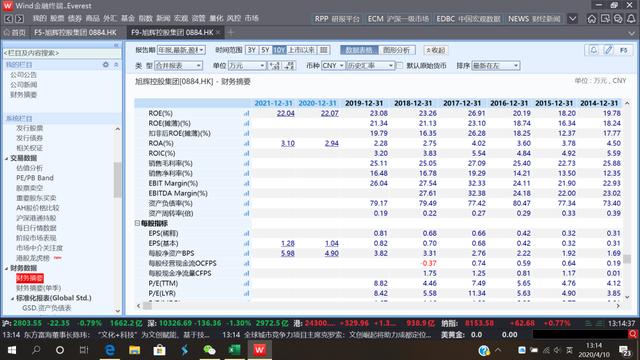
Task: Click the increase decimal places icon
Action: point(275,65)
